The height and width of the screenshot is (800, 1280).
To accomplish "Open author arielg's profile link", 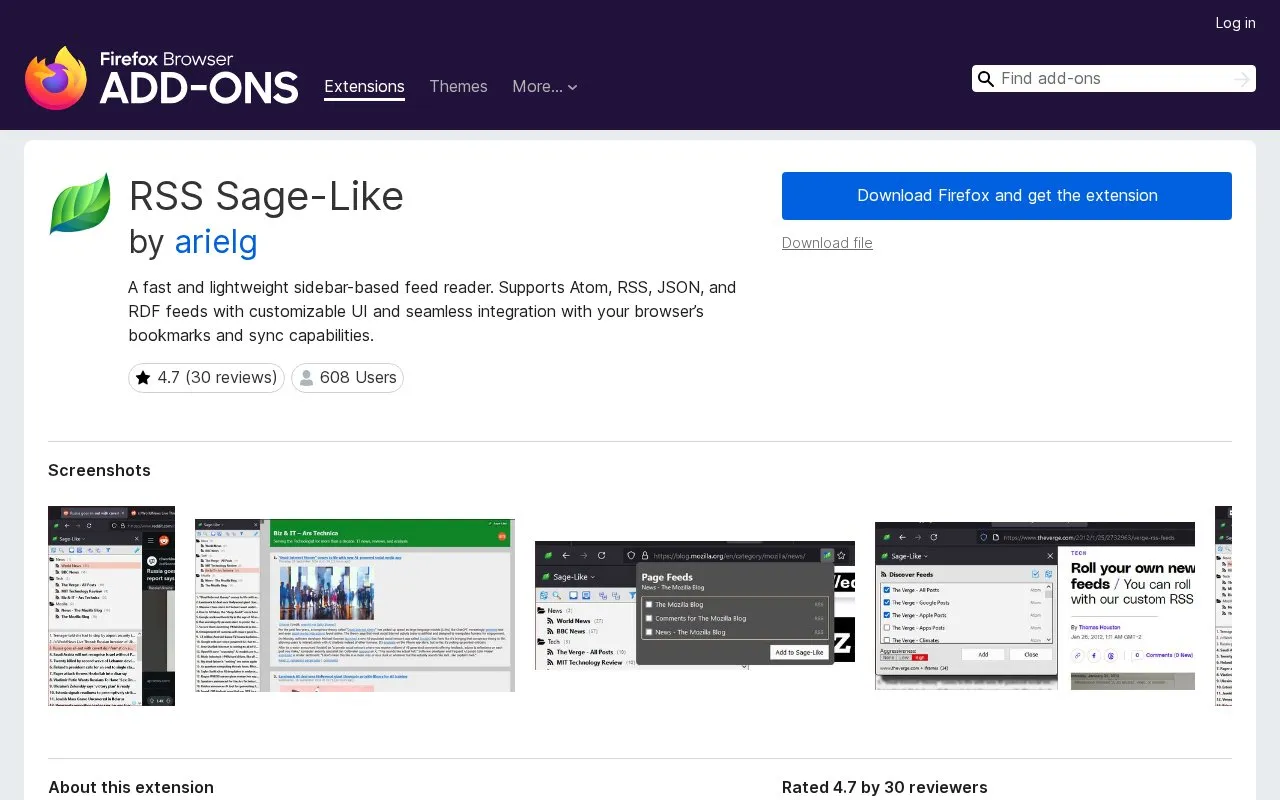I will [x=216, y=241].
